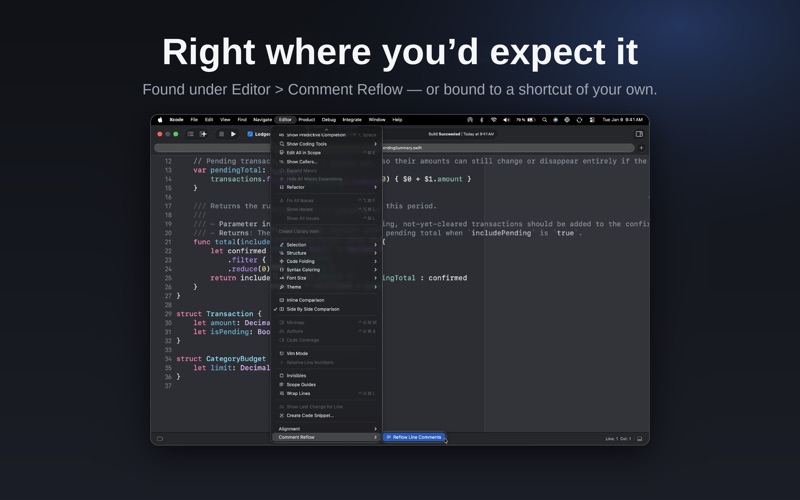The height and width of the screenshot is (500, 800).
Task: Click the Bluetooth icon in menu bar
Action: coord(481,120)
